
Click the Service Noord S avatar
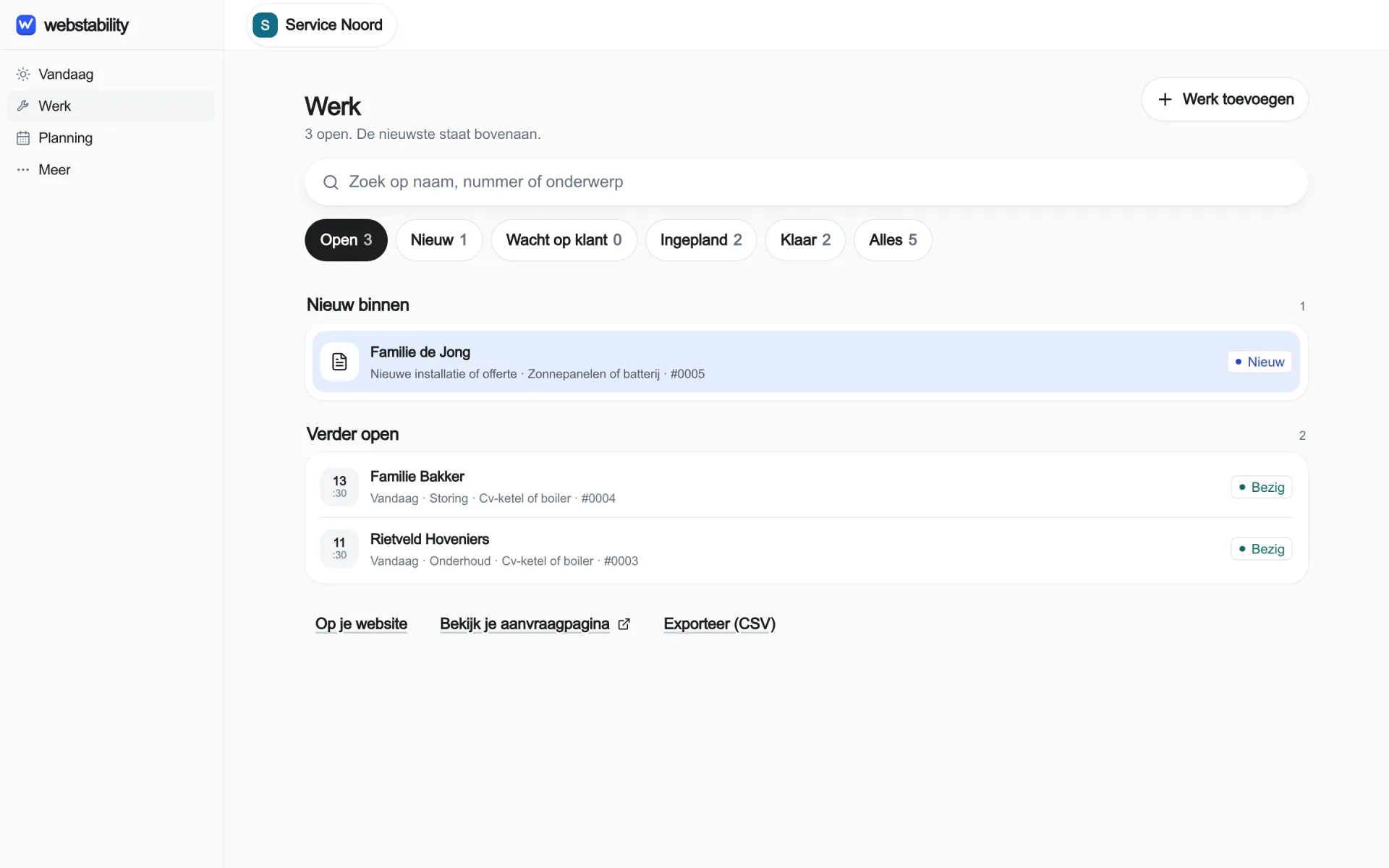[x=265, y=25]
